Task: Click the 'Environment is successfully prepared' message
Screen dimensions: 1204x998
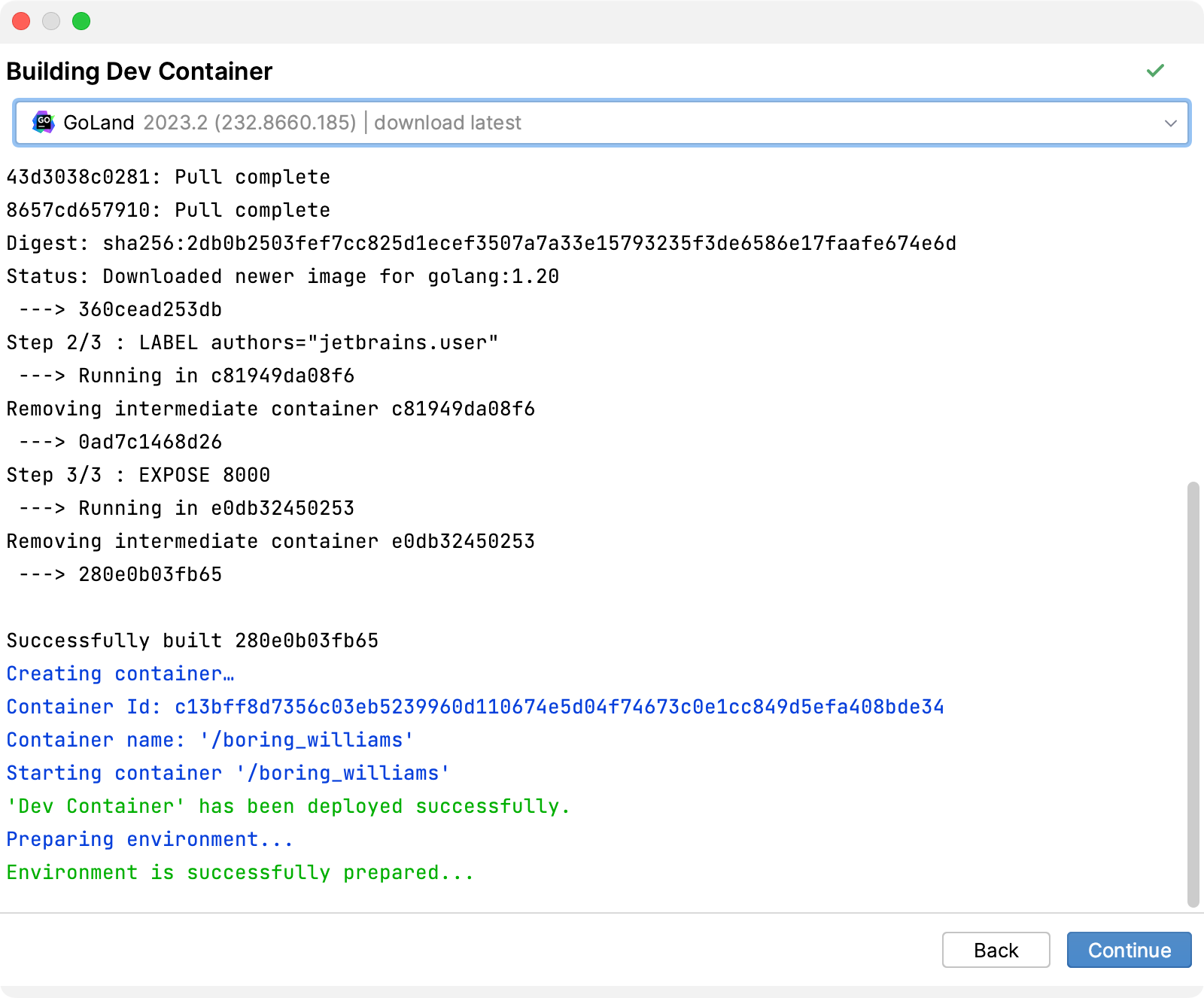Action: point(239,872)
